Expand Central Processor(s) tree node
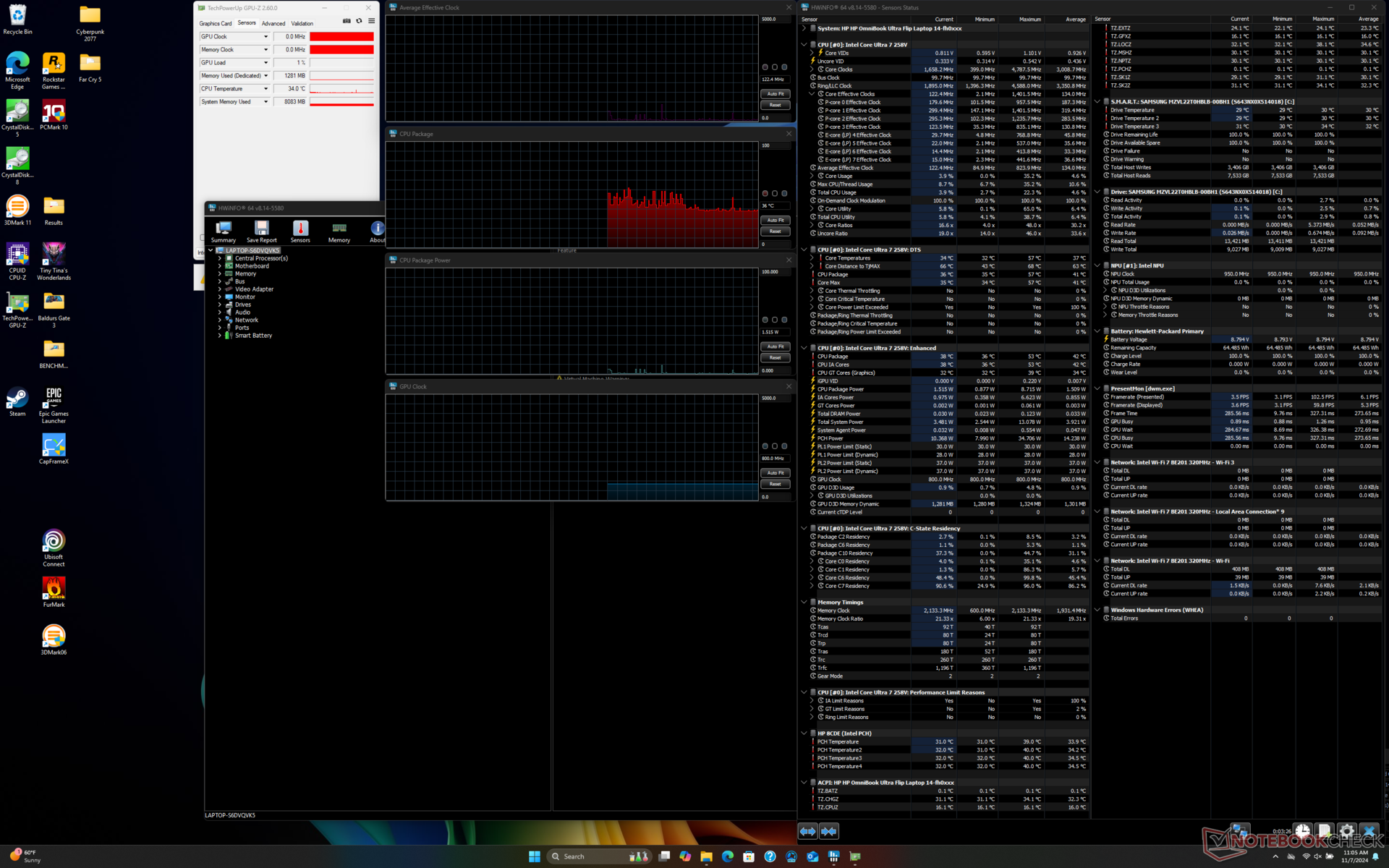The image size is (1389, 868). 220,258
